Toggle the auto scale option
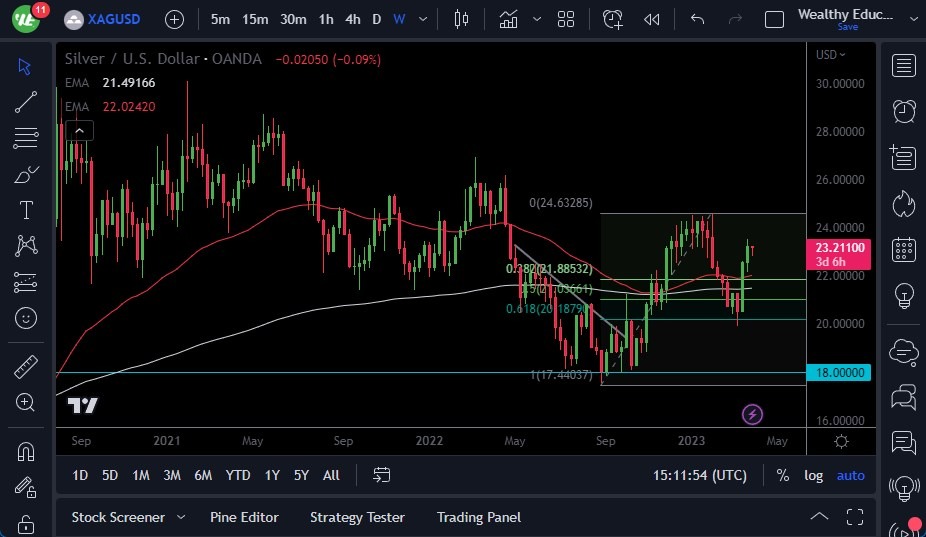Image resolution: width=926 pixels, height=537 pixels. tap(850, 475)
